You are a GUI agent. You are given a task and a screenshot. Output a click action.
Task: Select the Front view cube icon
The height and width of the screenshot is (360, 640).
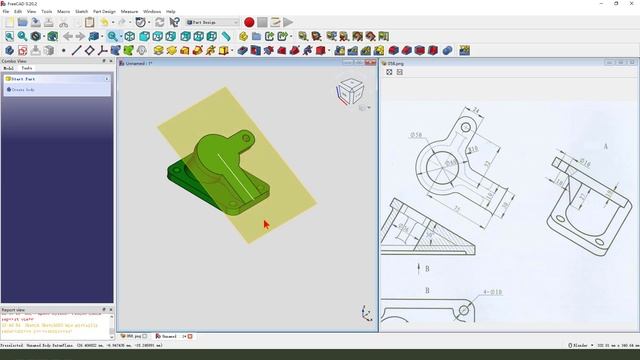(144, 36)
